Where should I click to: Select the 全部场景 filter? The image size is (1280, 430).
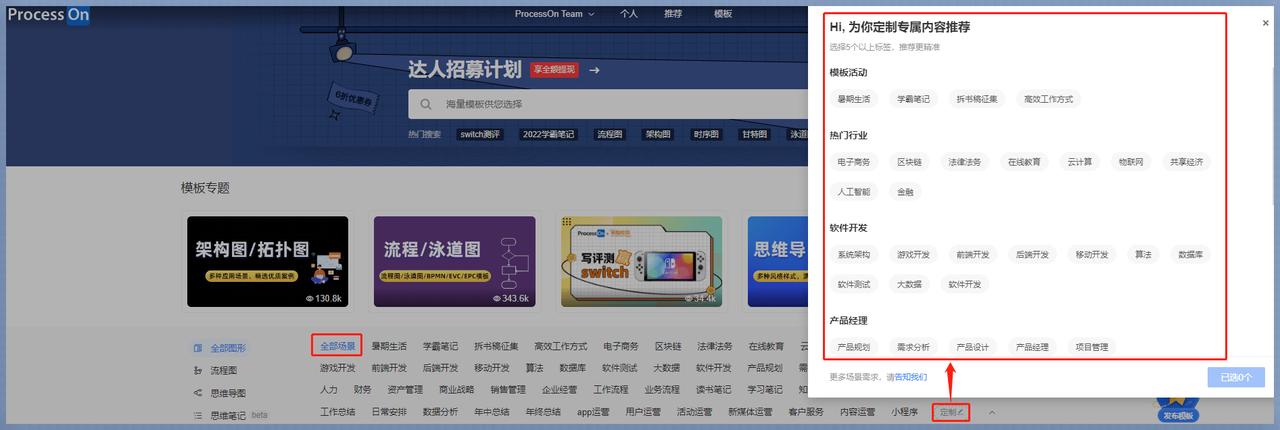tap(337, 346)
